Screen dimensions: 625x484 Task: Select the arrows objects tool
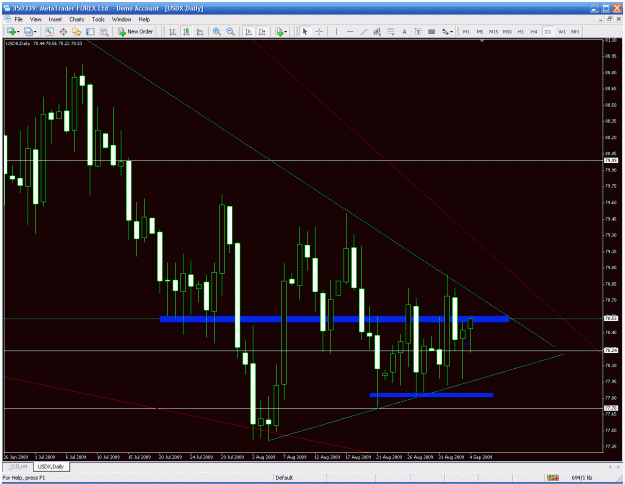pos(445,31)
